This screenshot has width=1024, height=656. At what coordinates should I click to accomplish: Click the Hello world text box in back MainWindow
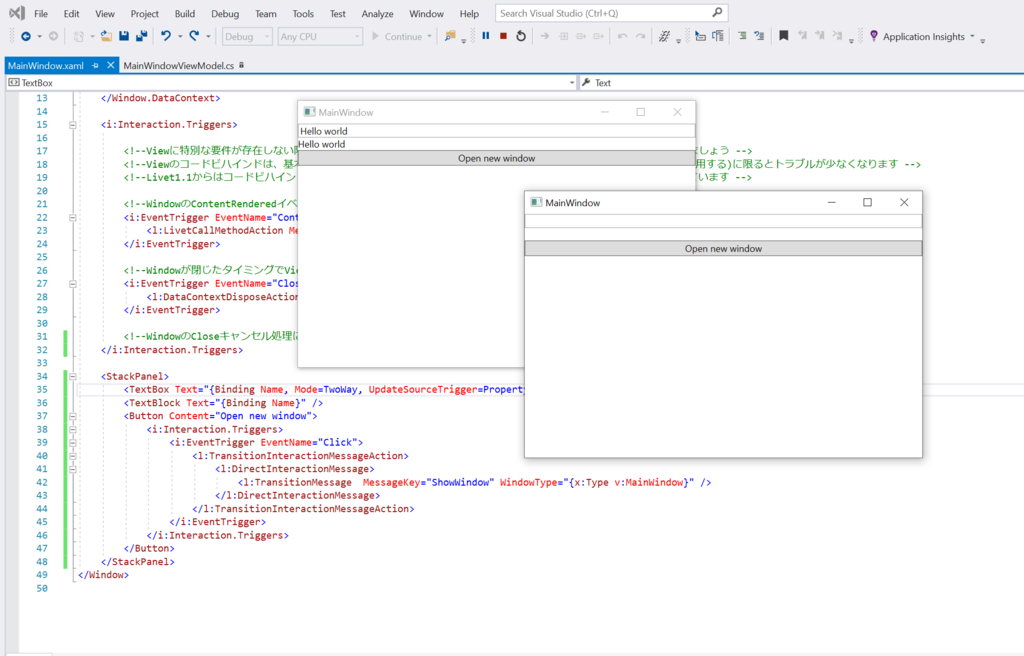(x=496, y=131)
